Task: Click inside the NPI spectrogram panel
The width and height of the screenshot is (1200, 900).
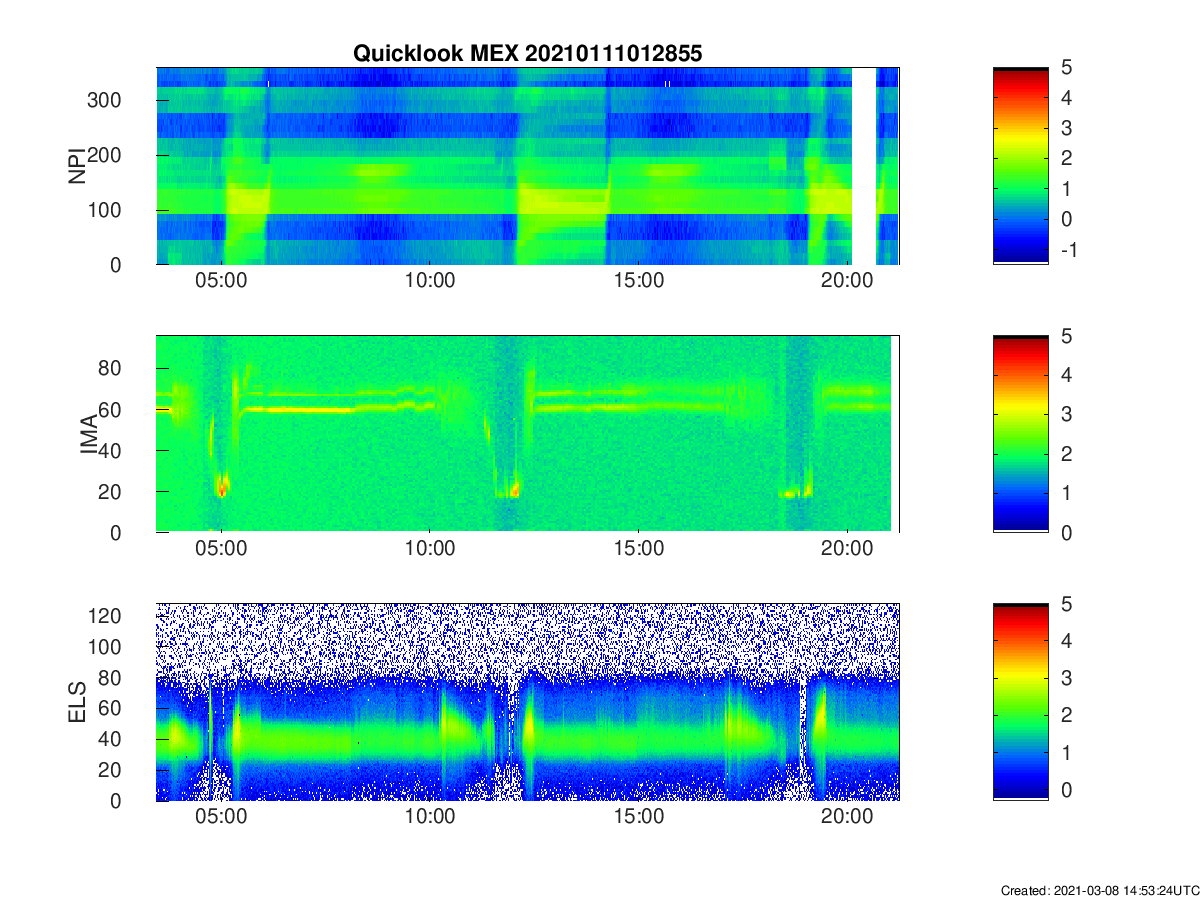Action: click(x=527, y=166)
